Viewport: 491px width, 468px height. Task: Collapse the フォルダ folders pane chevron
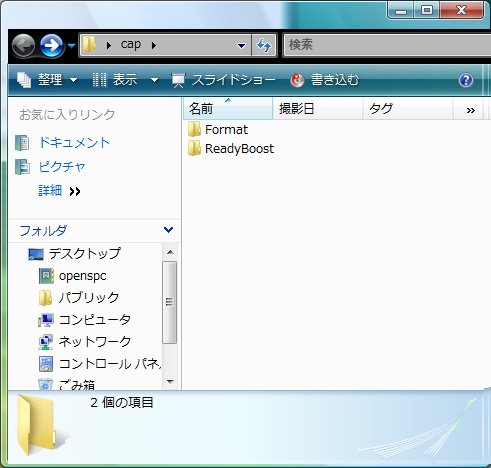point(168,230)
